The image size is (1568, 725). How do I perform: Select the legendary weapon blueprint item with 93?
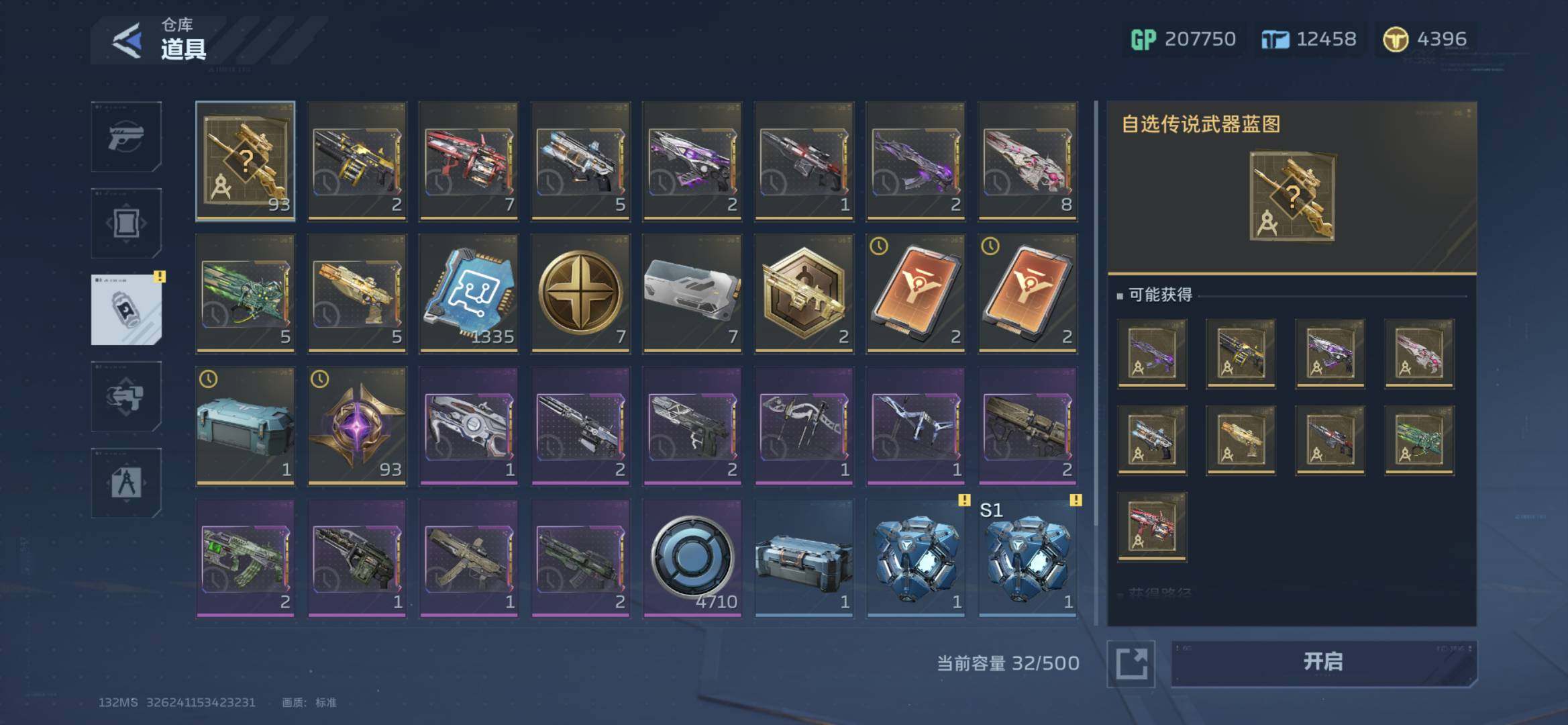click(x=246, y=160)
